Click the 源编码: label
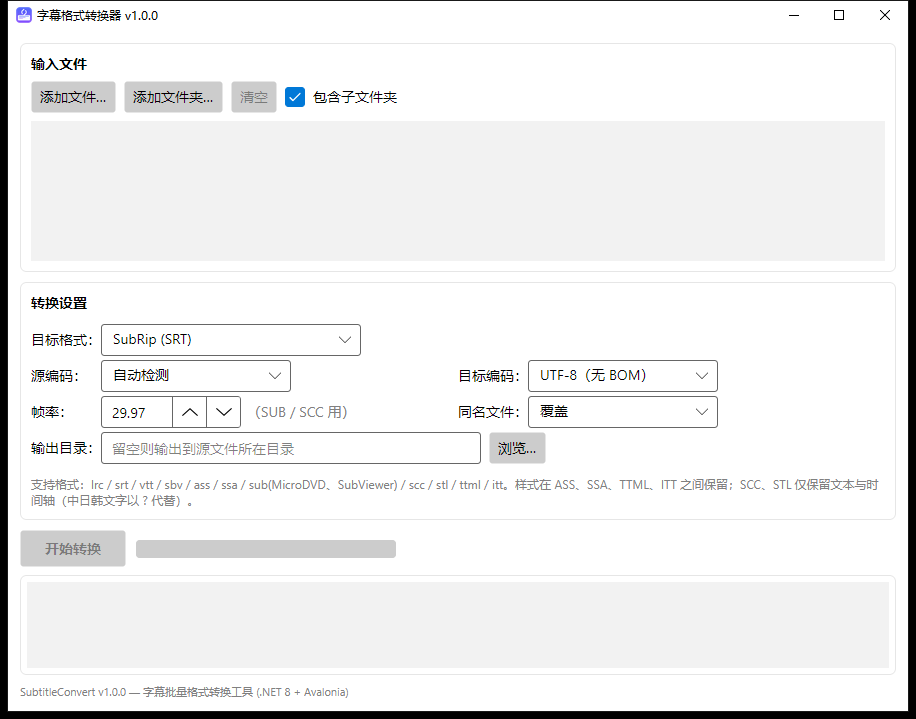This screenshot has width=916, height=719. (54, 376)
